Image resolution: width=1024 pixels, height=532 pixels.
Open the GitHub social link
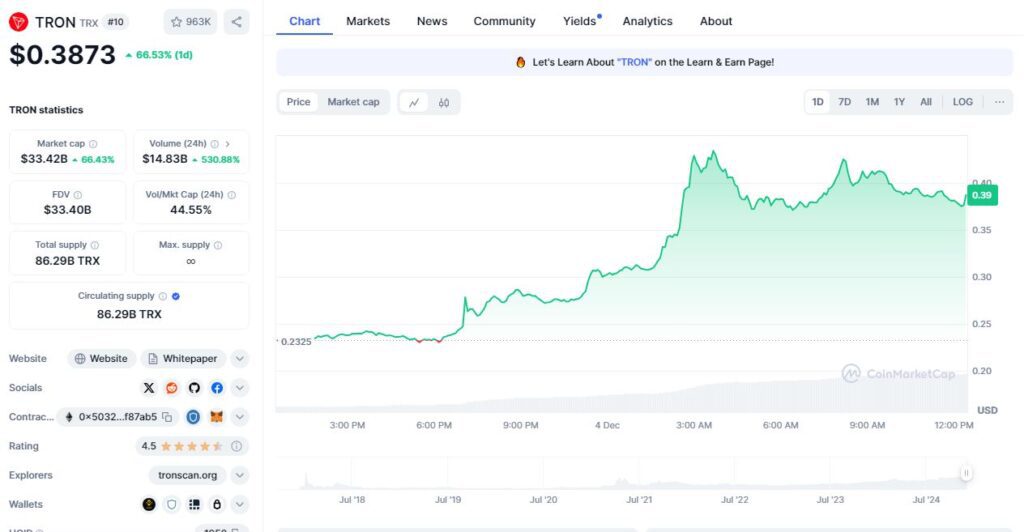pyautogui.click(x=194, y=388)
